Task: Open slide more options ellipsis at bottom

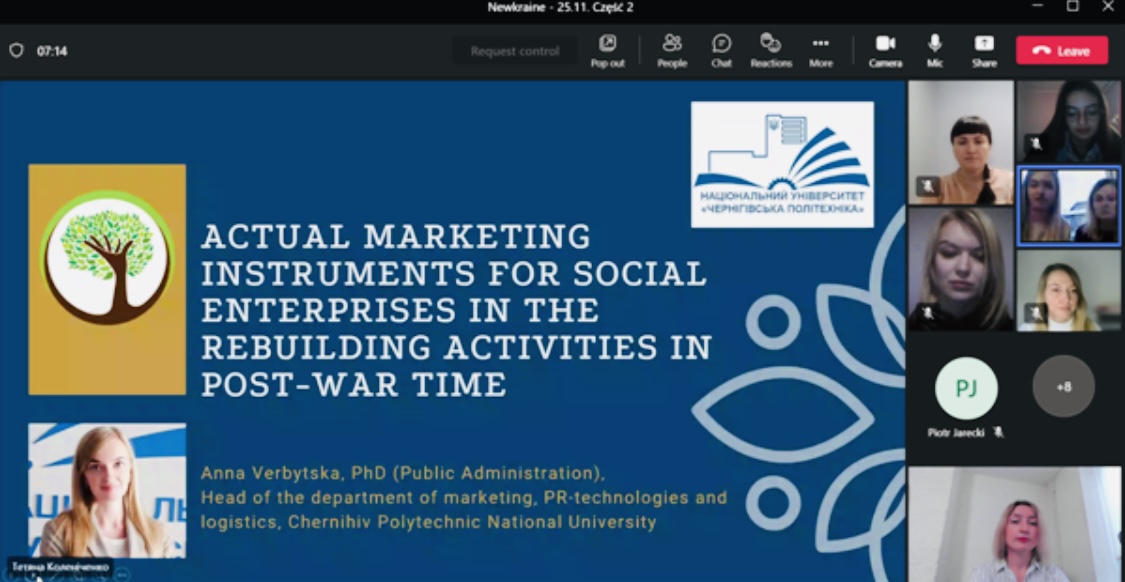Action: click(x=122, y=574)
